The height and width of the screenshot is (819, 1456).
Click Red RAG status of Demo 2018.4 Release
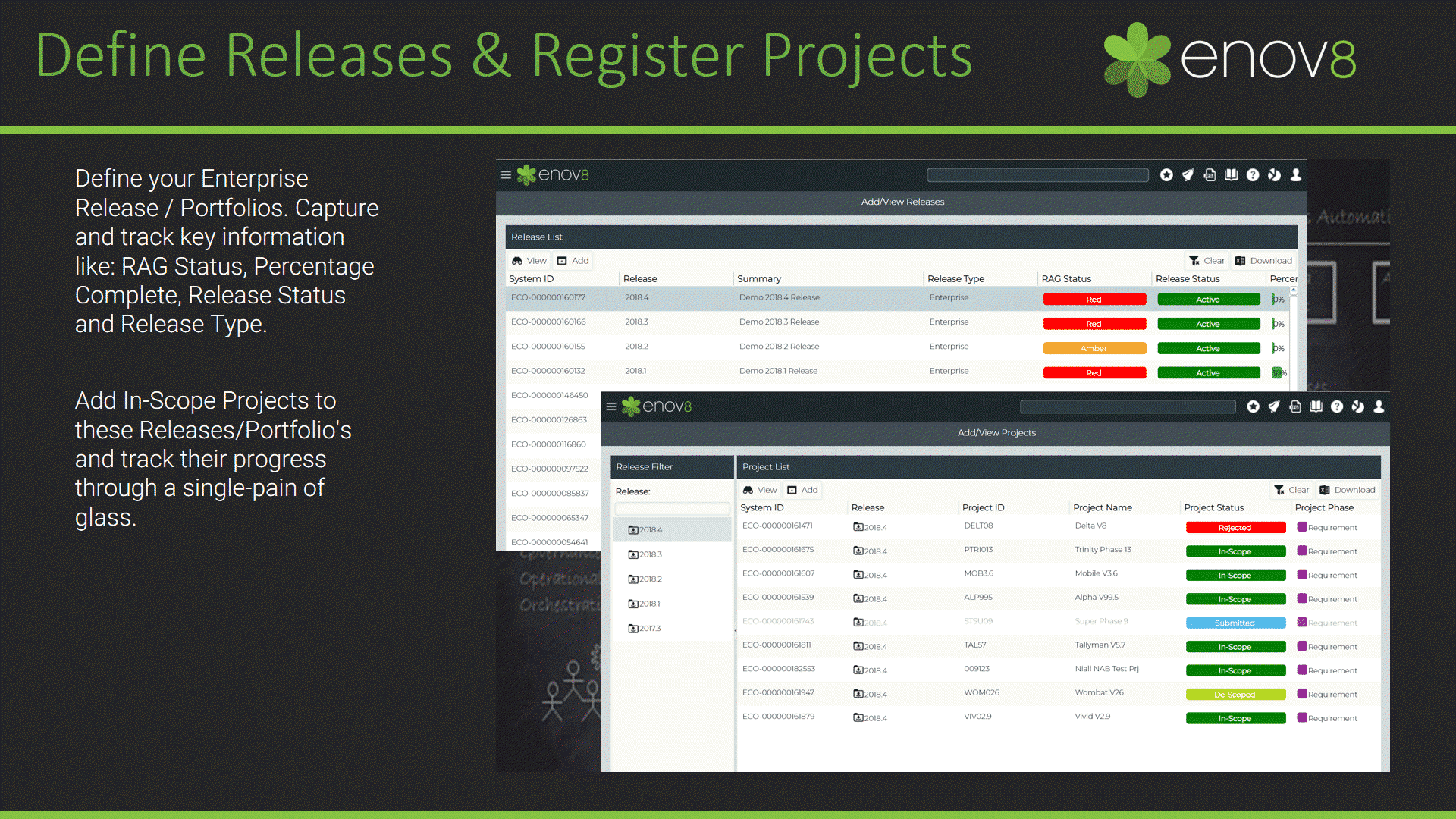click(x=1094, y=300)
